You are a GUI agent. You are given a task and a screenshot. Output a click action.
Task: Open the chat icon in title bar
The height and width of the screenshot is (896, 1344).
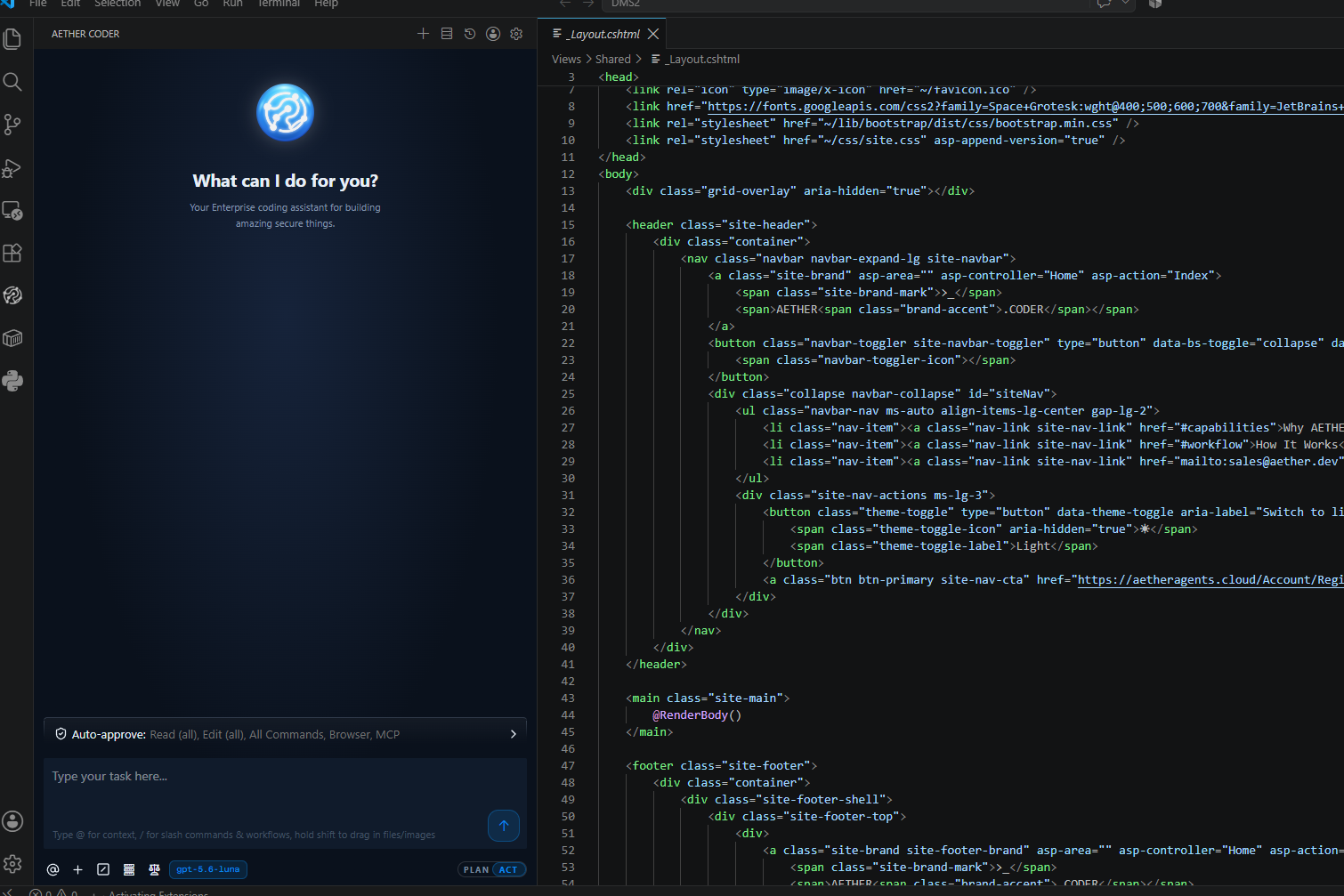click(x=1104, y=4)
